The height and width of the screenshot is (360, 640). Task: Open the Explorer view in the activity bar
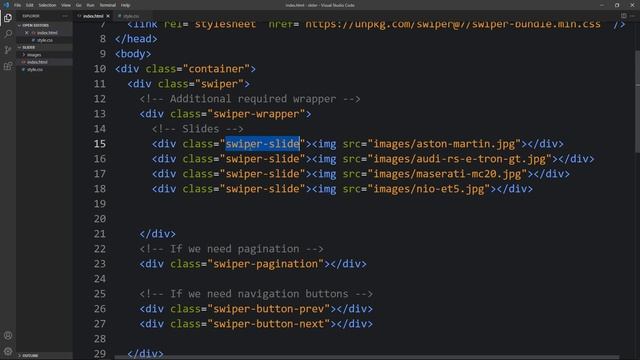pyautogui.click(x=8, y=18)
